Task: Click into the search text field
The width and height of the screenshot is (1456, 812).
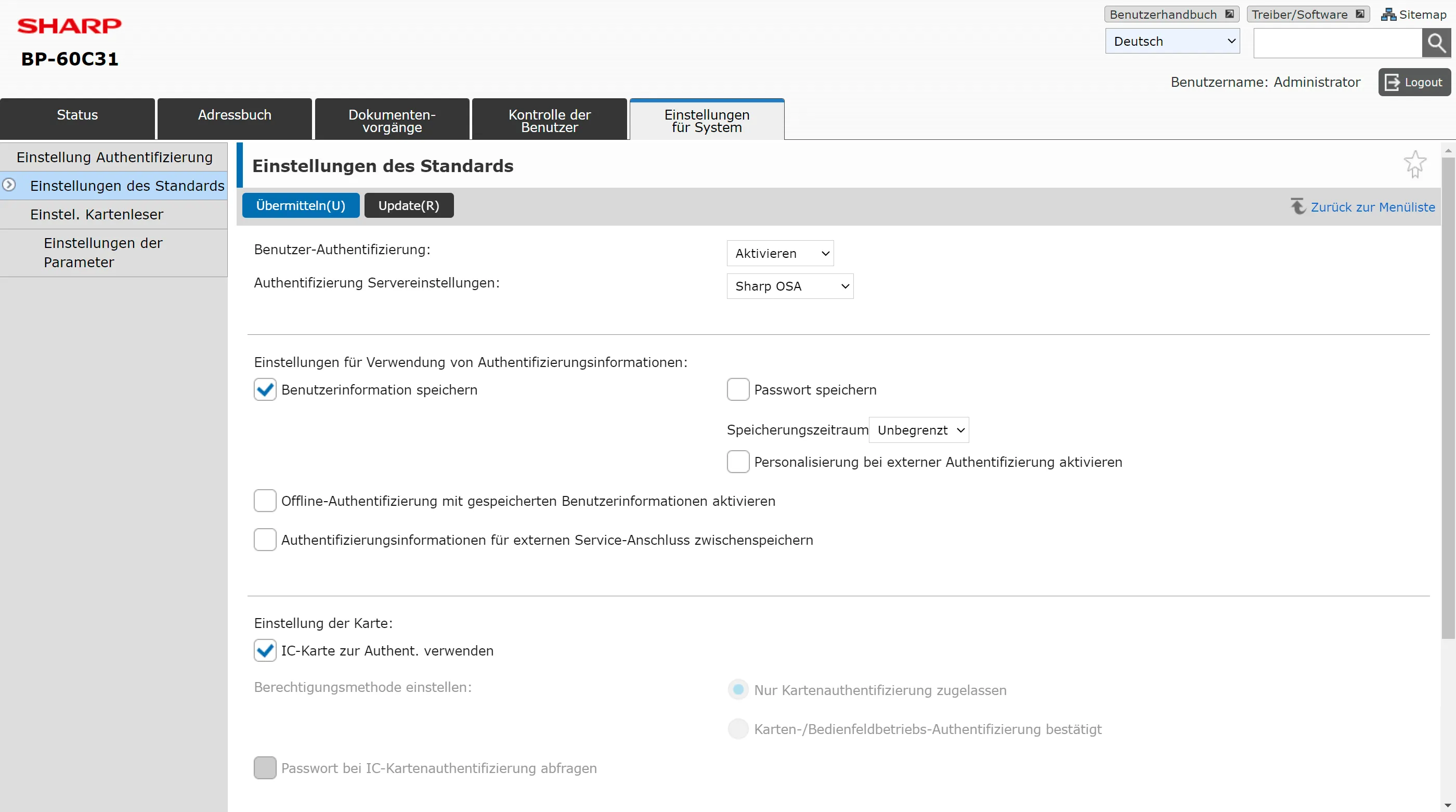Action: 1337,43
